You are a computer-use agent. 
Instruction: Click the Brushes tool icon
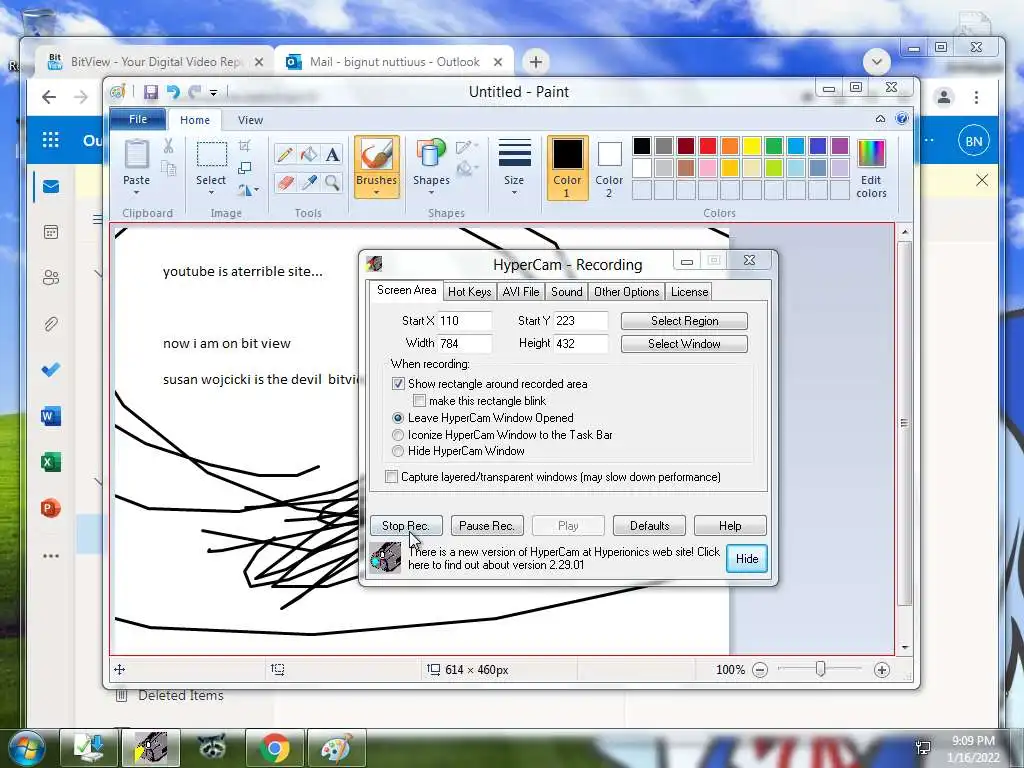pyautogui.click(x=377, y=155)
